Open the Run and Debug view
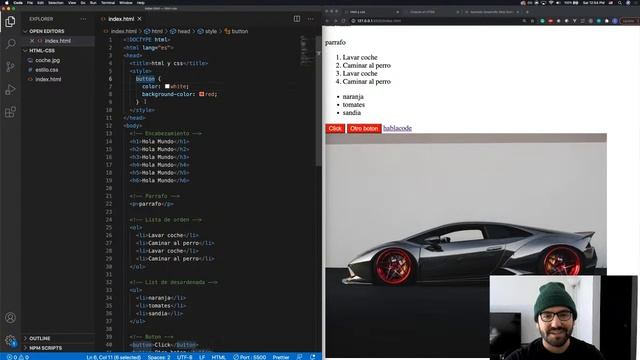Viewport: 640px width, 360px height. pyautogui.click(x=10, y=89)
